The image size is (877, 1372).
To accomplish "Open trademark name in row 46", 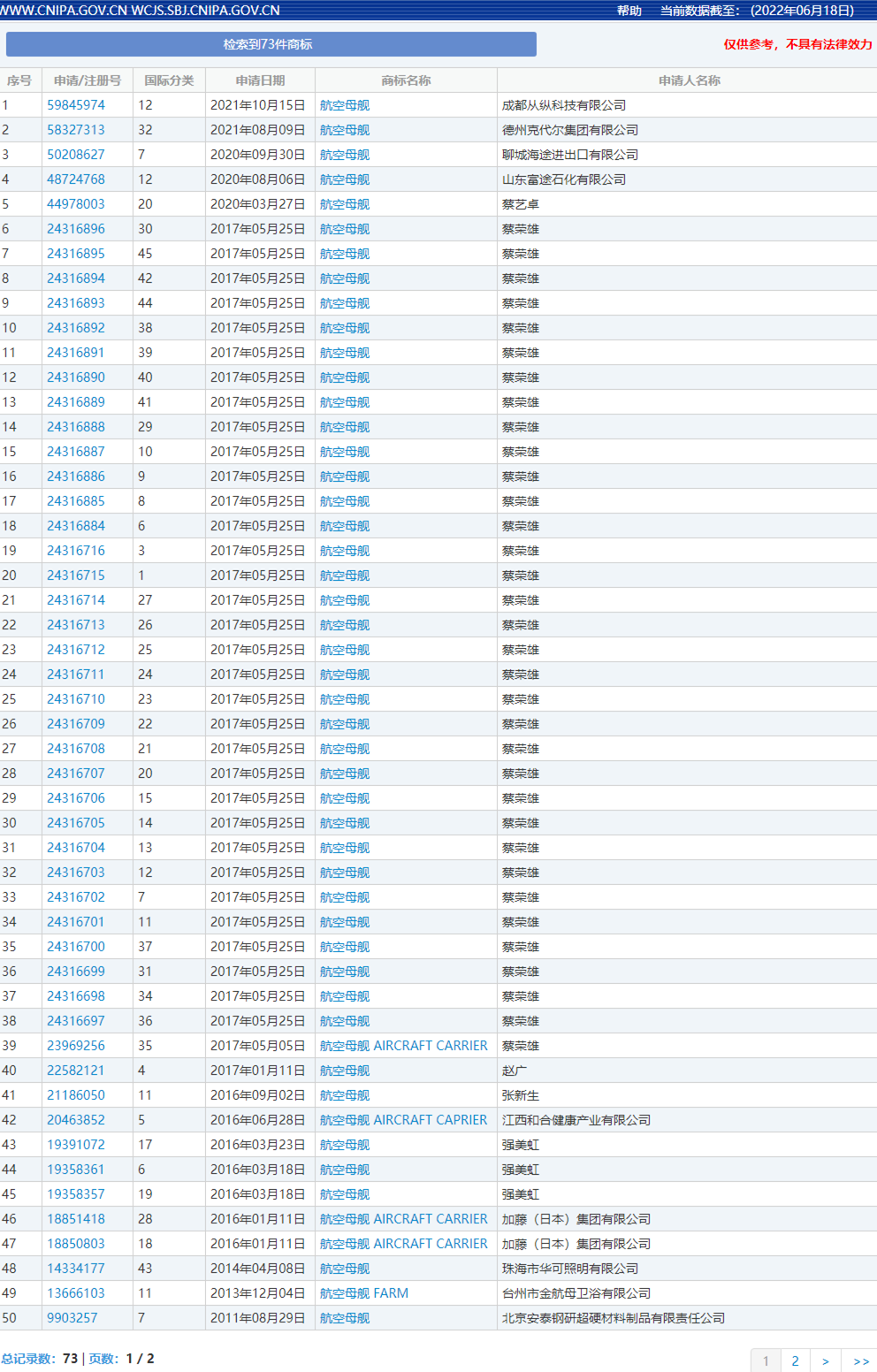I will click(403, 1219).
